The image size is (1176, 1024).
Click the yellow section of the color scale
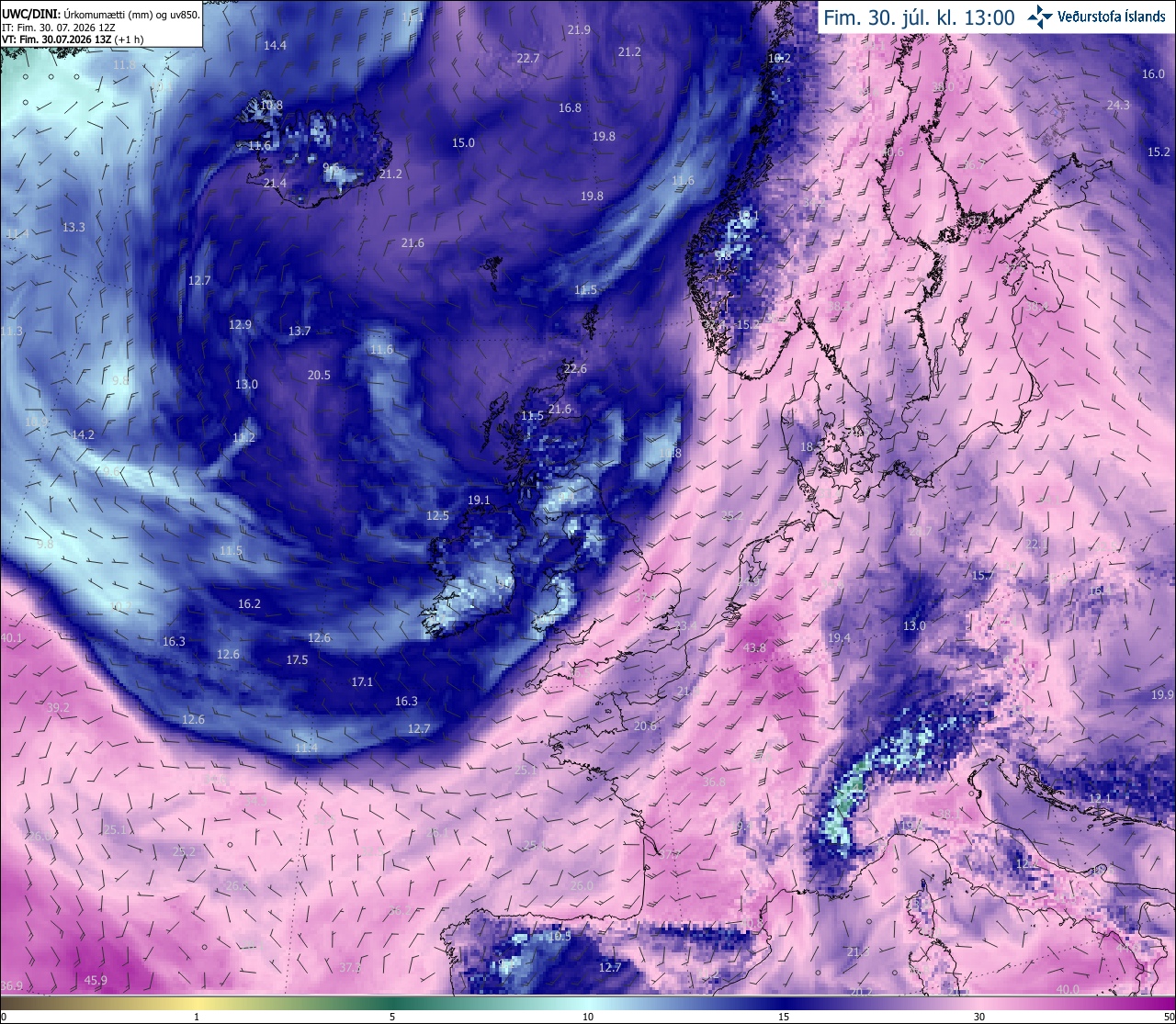pyautogui.click(x=198, y=1003)
